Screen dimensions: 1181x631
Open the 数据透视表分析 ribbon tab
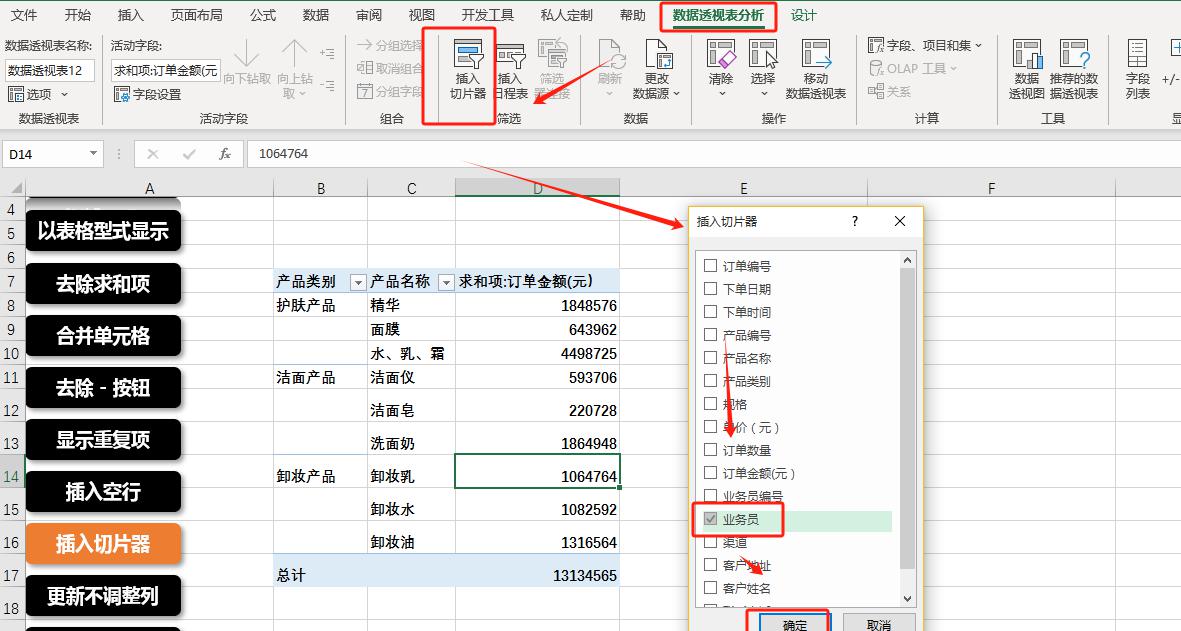coord(718,15)
